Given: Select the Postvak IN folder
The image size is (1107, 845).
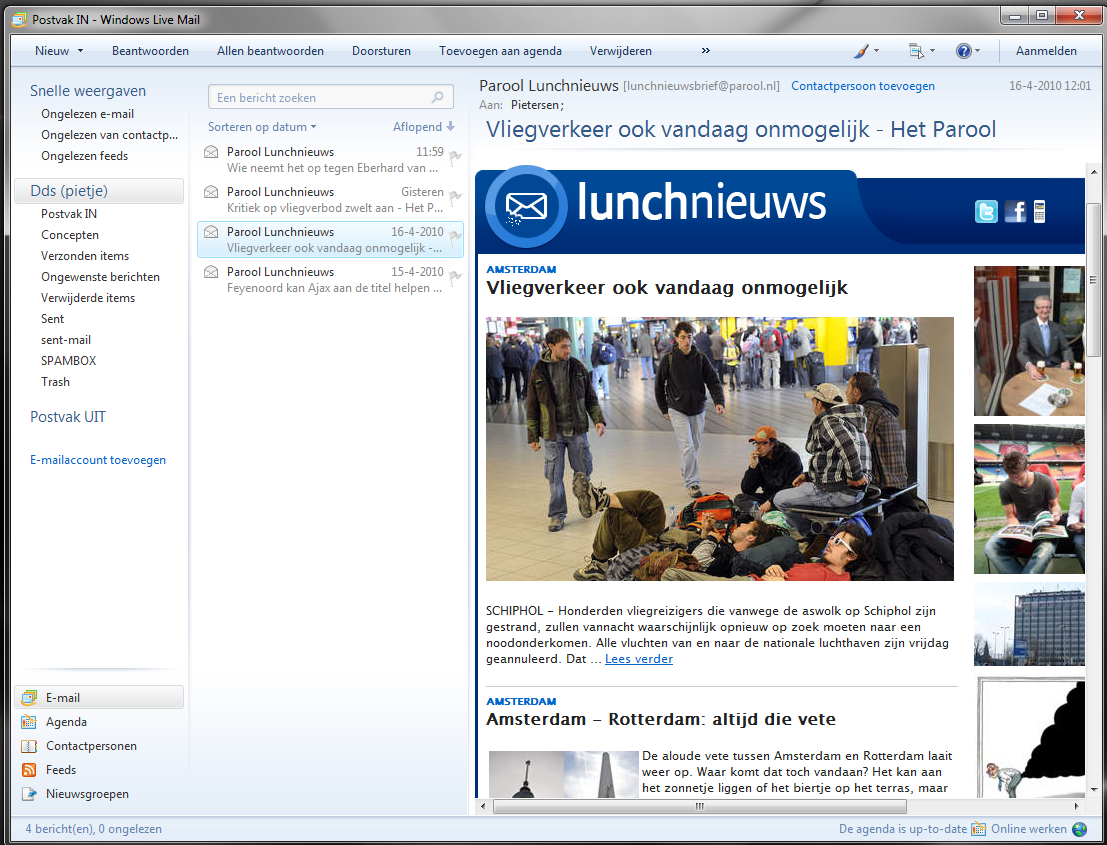Looking at the screenshot, I should pyautogui.click(x=69, y=213).
